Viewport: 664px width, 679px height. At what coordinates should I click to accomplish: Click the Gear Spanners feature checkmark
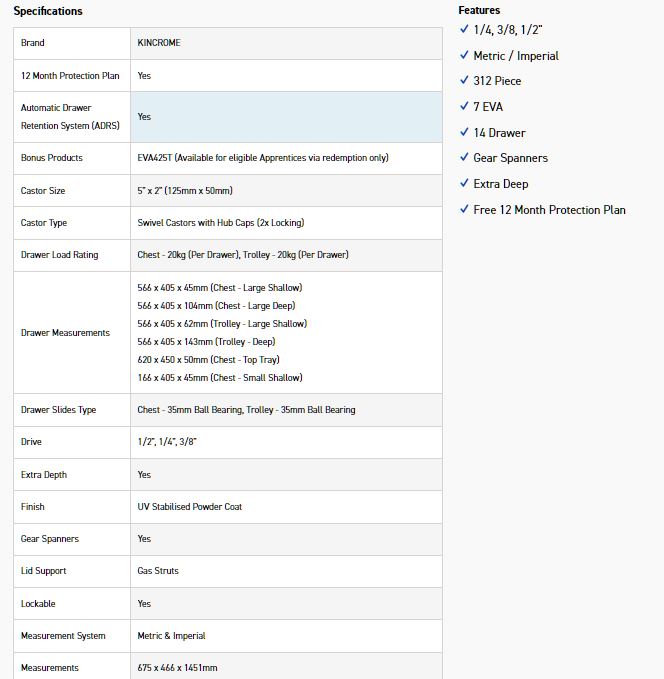coord(464,158)
